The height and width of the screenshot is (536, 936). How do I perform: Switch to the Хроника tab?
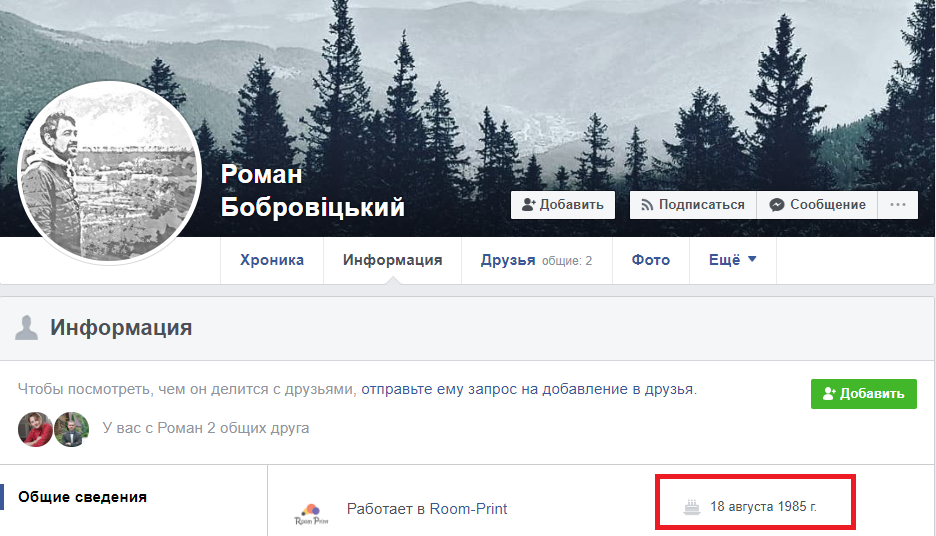point(272,260)
